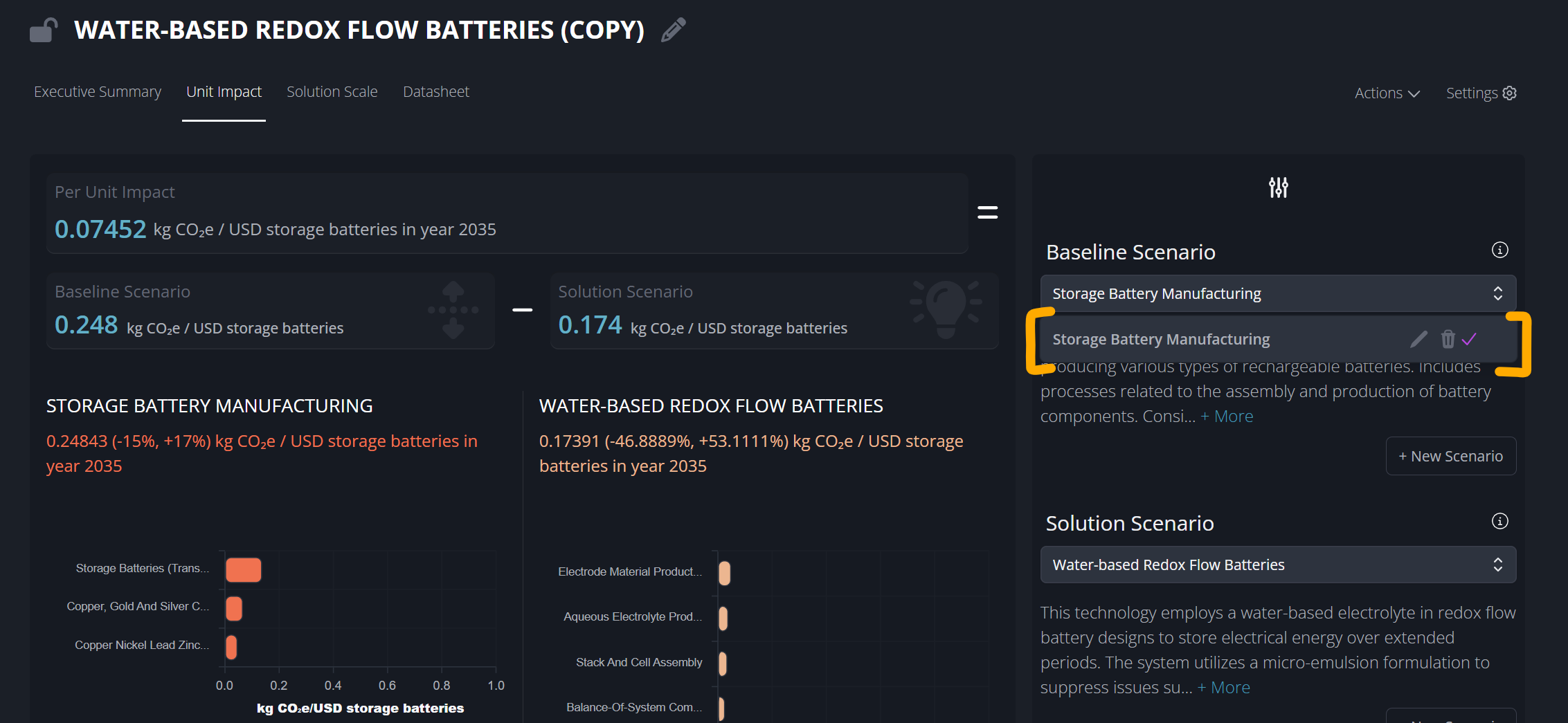This screenshot has width=1568, height=723.
Task: Show Baseline Scenario info icon
Action: click(x=1499, y=250)
